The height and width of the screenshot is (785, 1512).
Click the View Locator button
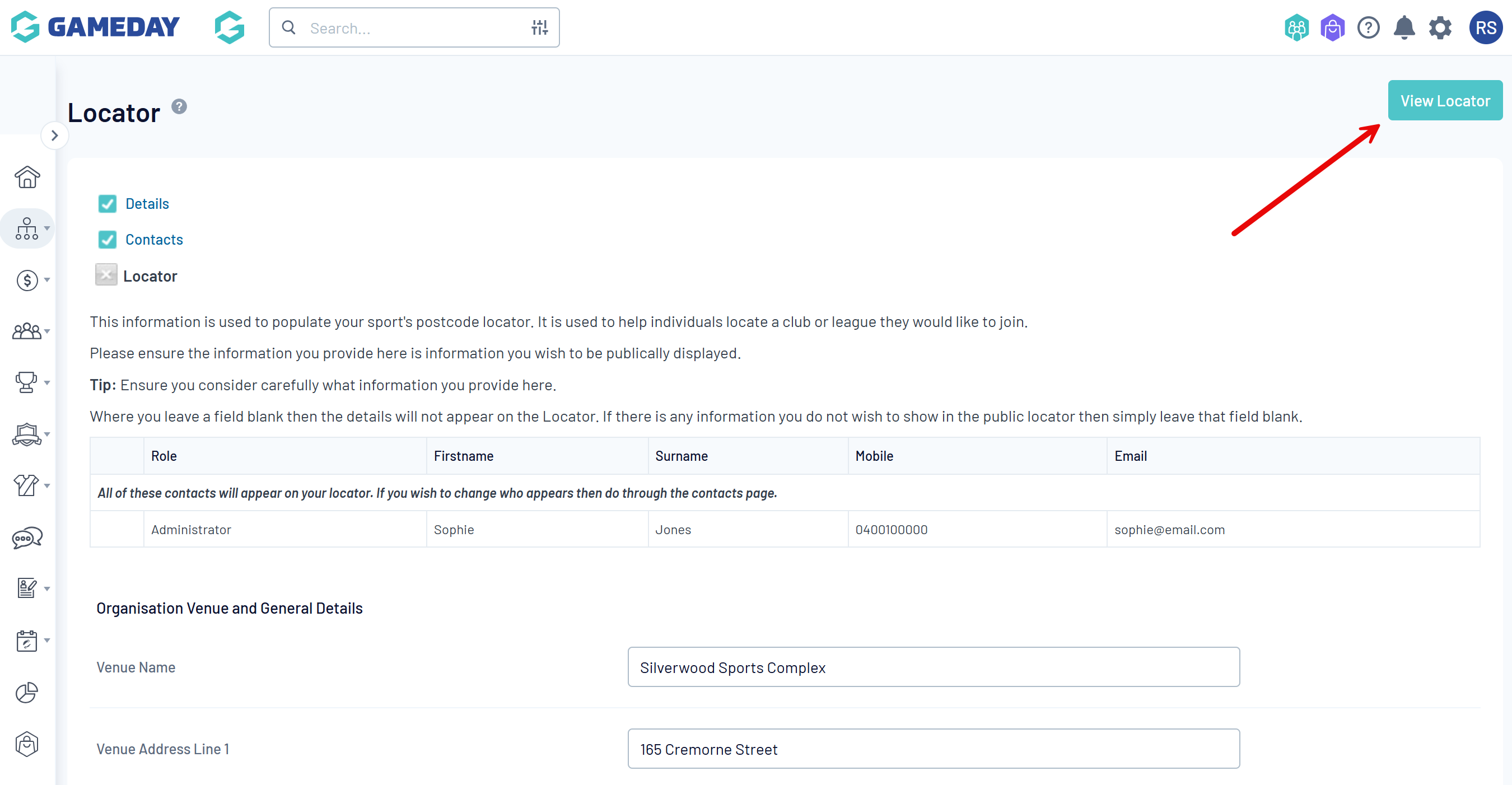pos(1444,100)
